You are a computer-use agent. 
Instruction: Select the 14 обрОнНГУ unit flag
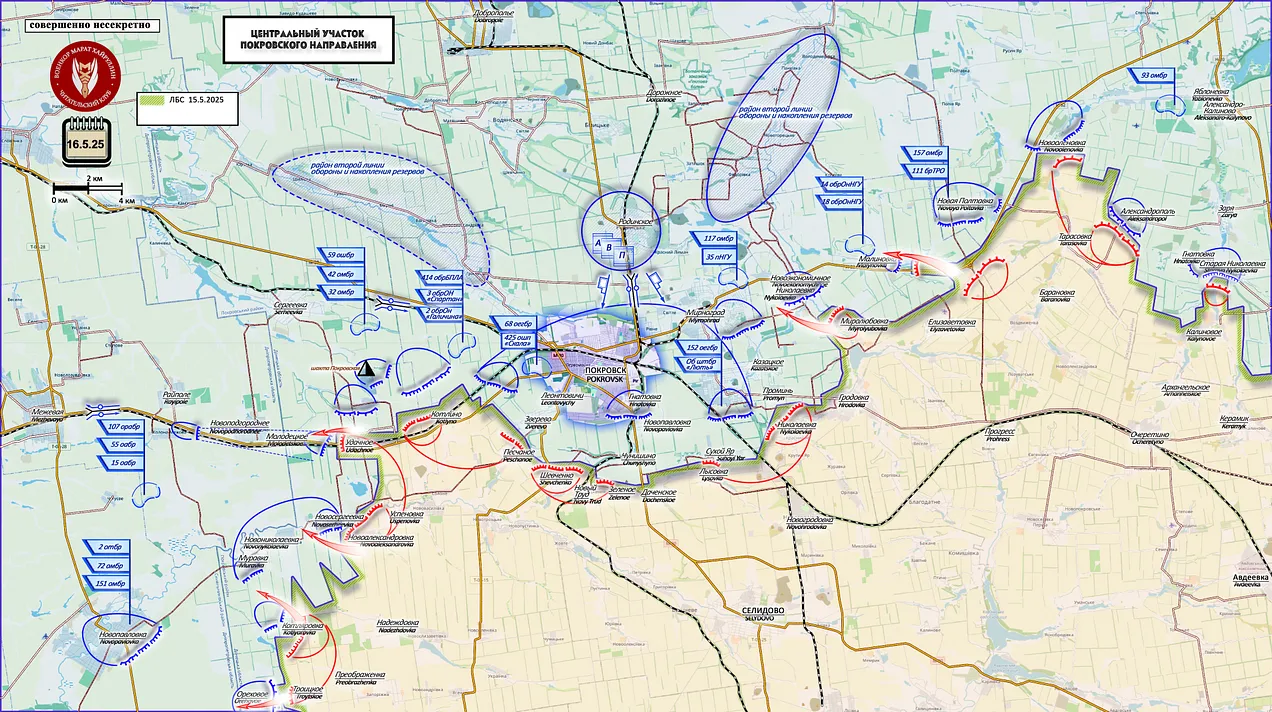pos(839,184)
